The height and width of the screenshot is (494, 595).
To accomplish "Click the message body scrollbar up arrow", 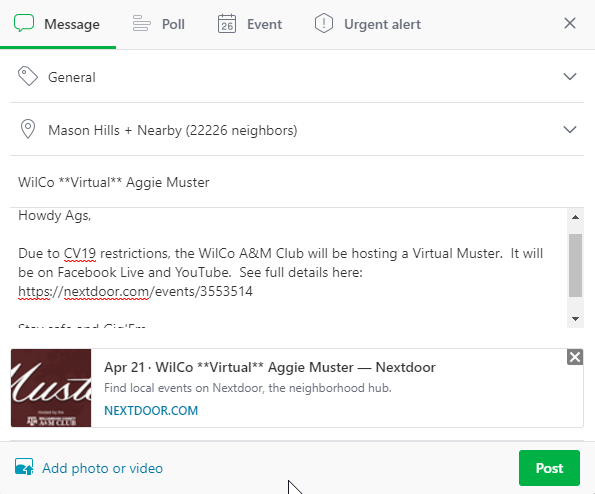I will coord(575,217).
